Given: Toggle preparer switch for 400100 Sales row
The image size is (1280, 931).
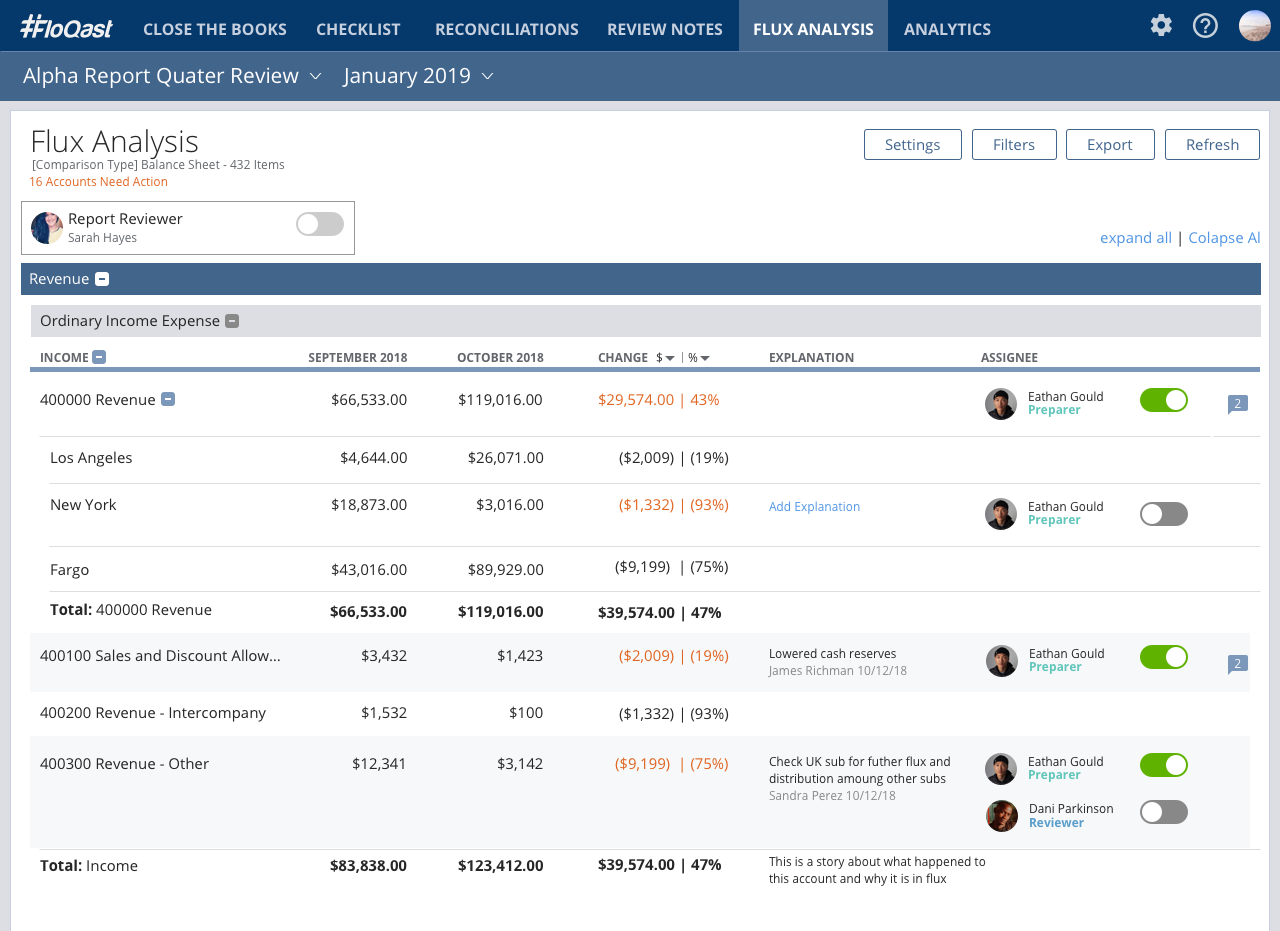Looking at the screenshot, I should [1164, 657].
